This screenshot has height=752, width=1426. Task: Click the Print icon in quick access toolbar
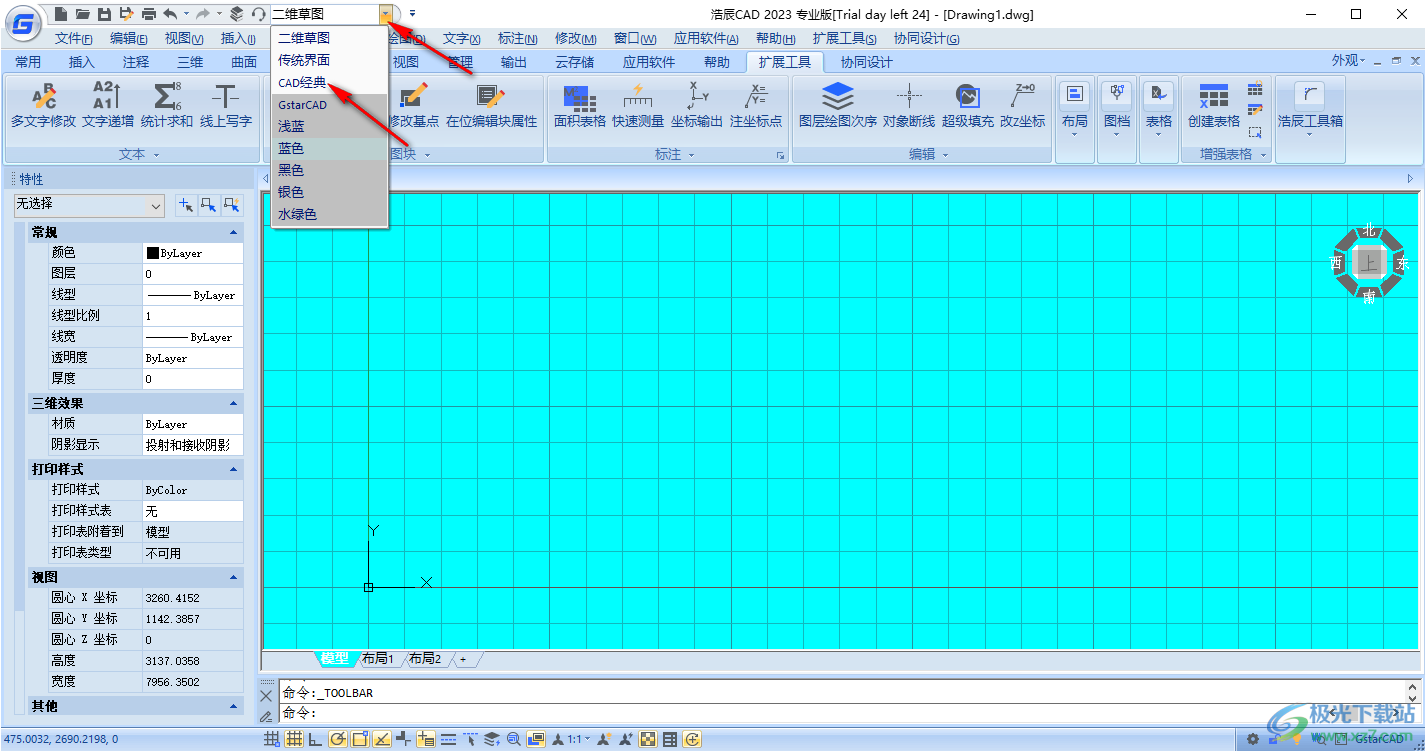point(148,14)
